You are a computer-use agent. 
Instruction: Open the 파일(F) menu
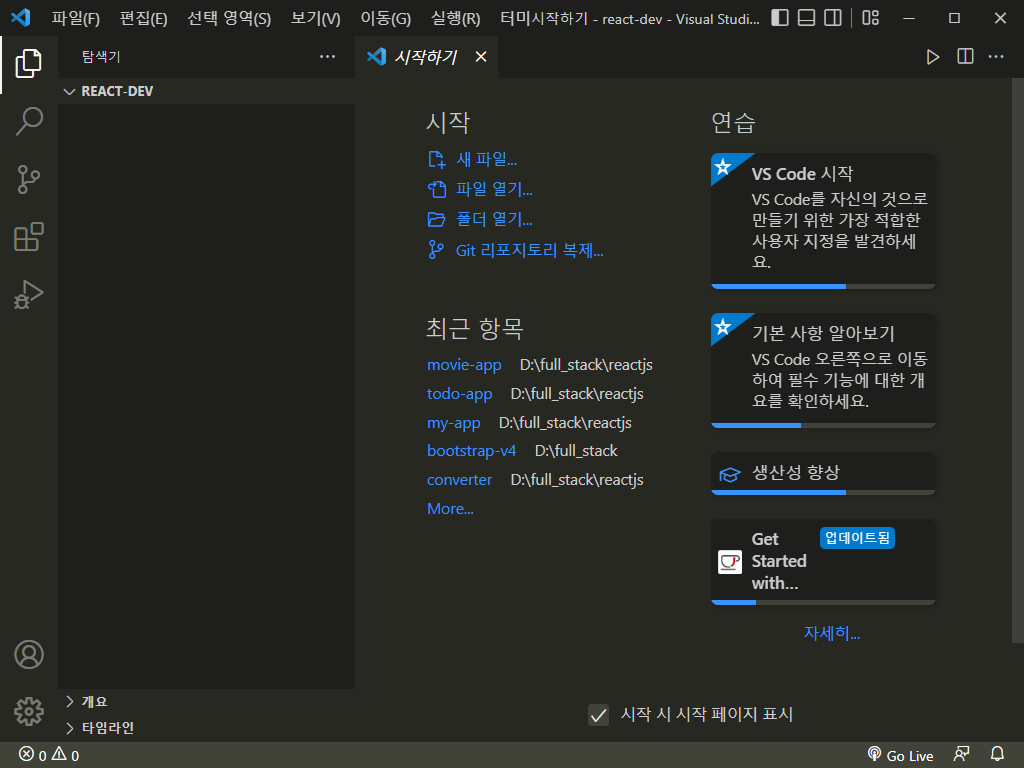point(75,18)
